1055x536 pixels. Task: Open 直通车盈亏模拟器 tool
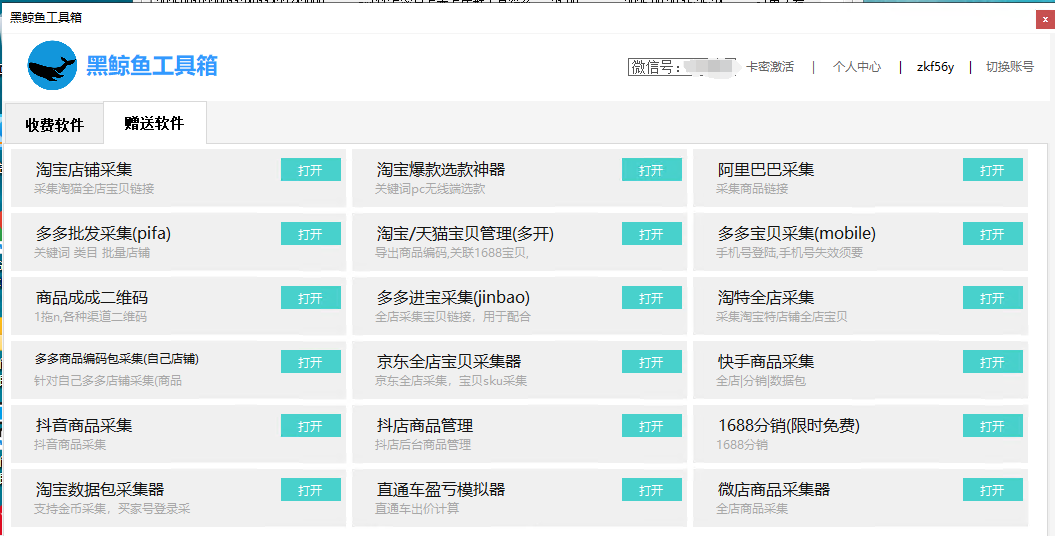(651, 490)
